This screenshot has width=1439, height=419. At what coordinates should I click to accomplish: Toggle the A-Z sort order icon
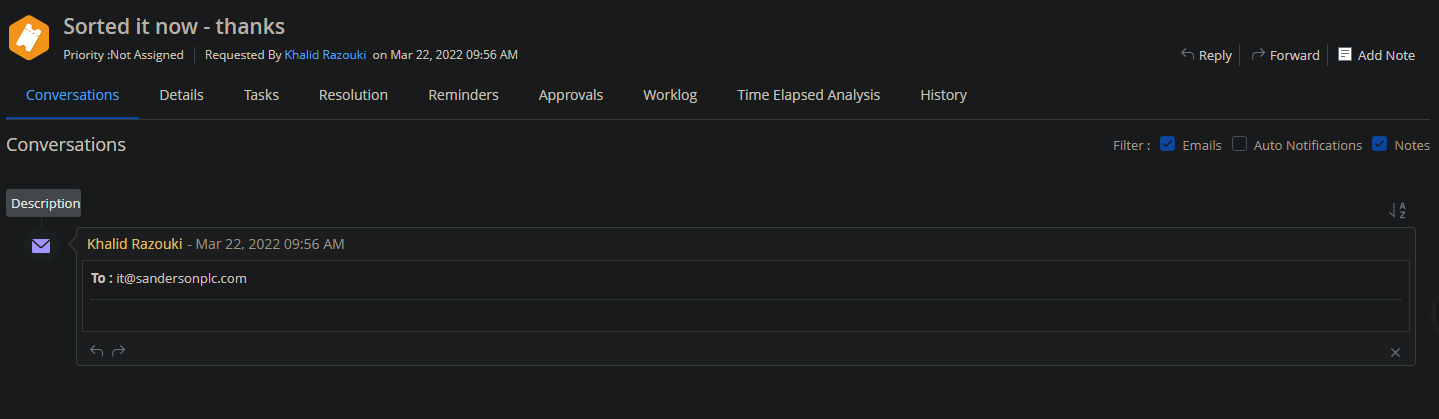pos(1398,210)
